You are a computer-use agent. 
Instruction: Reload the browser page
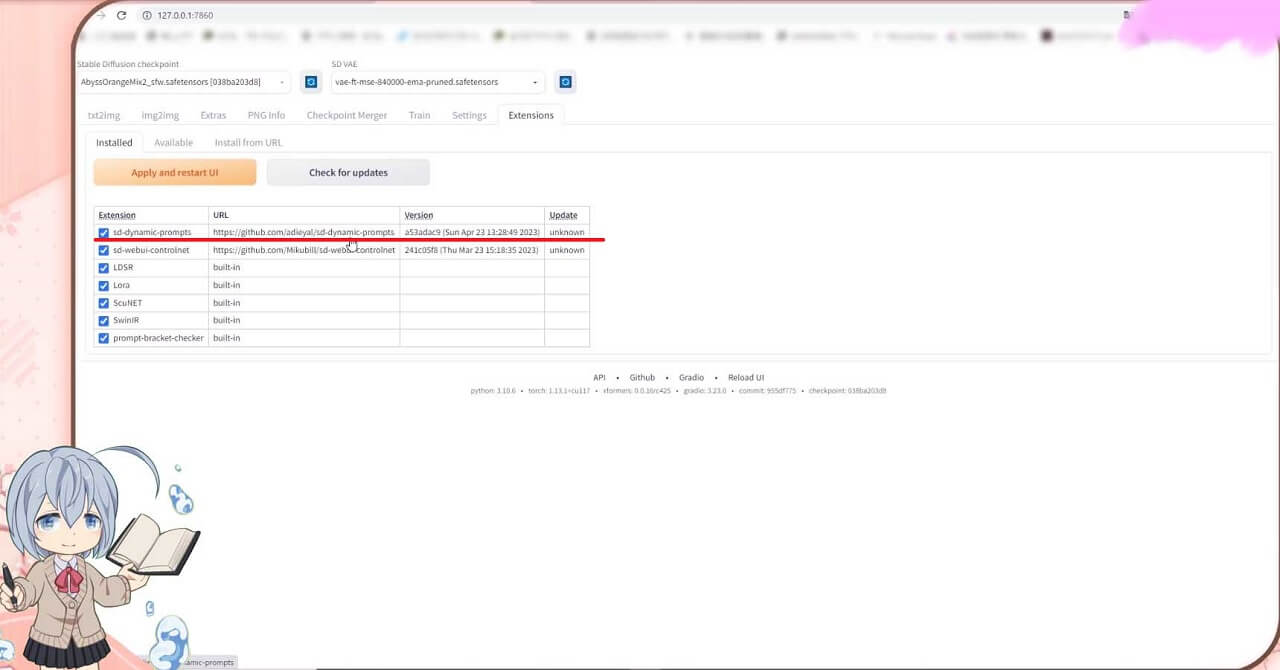tap(121, 15)
